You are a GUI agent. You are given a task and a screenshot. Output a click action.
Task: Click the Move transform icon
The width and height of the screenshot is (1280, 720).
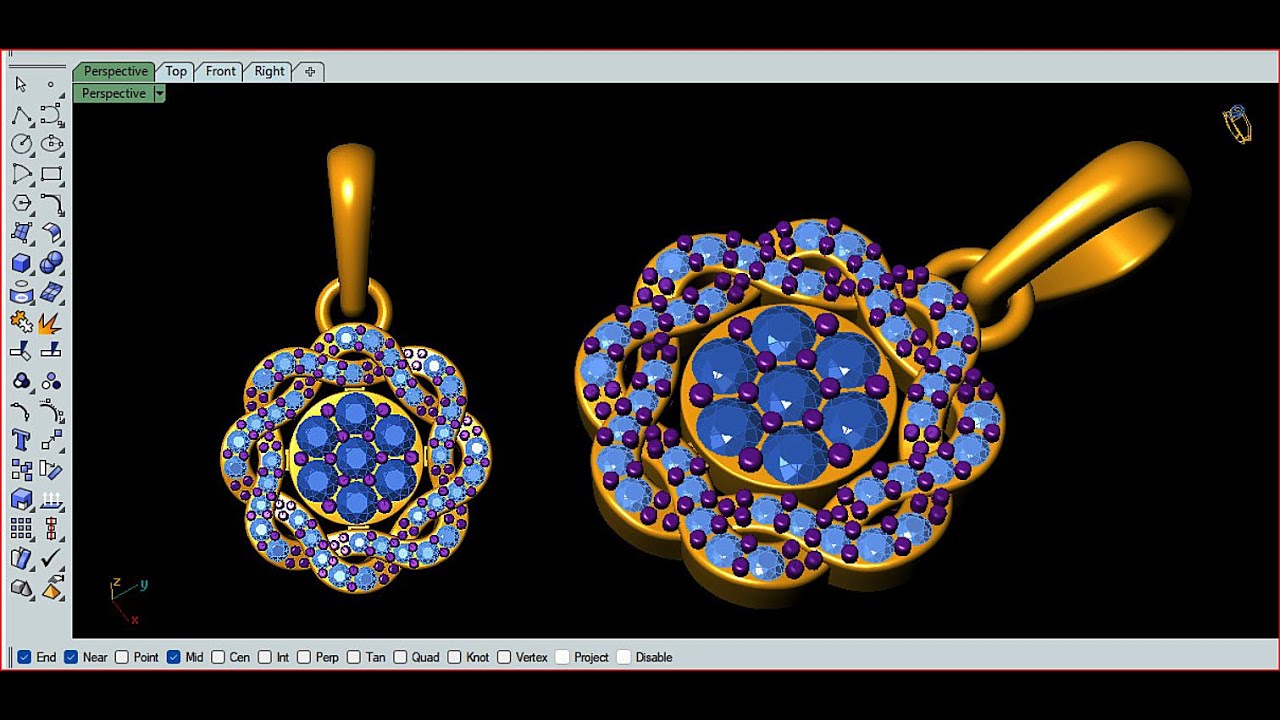[x=51, y=440]
